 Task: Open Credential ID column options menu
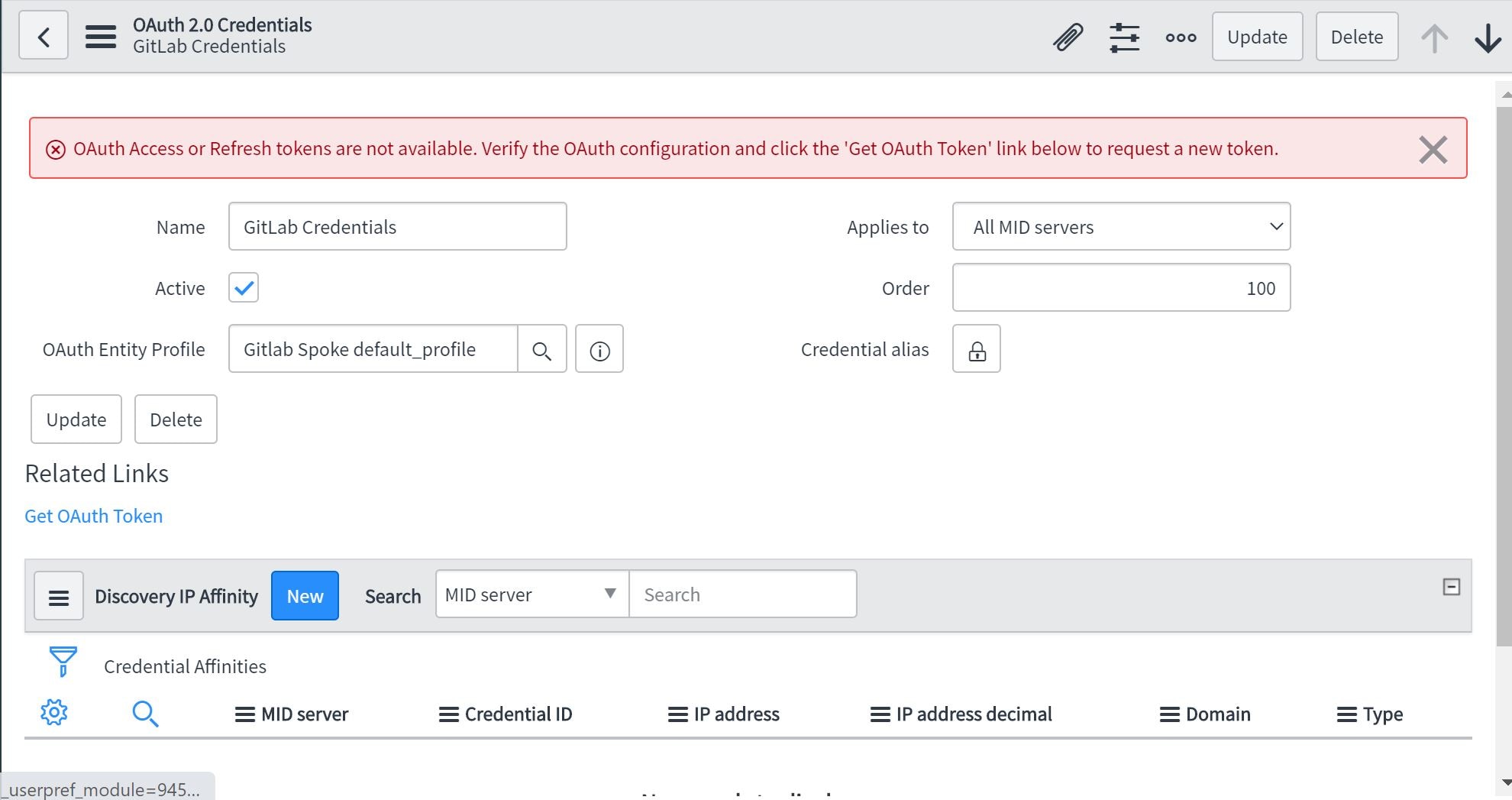point(449,714)
